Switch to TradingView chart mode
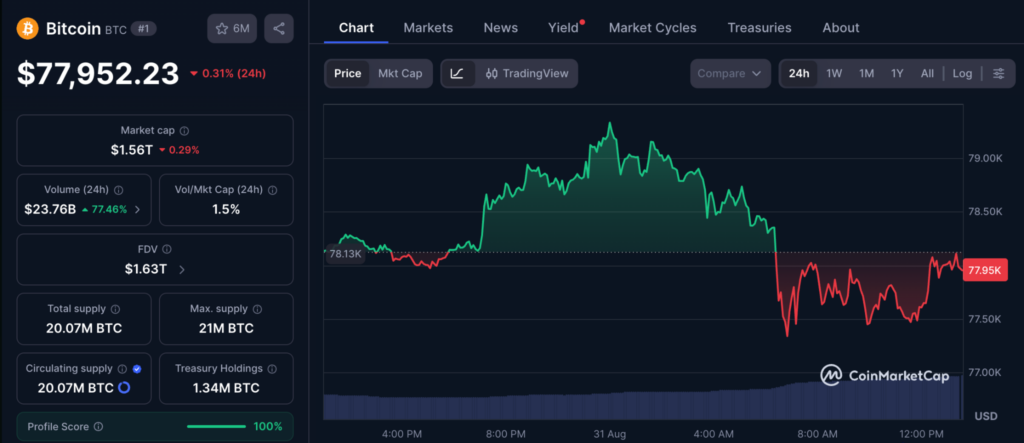1024x443 pixels. pyautogui.click(x=527, y=73)
